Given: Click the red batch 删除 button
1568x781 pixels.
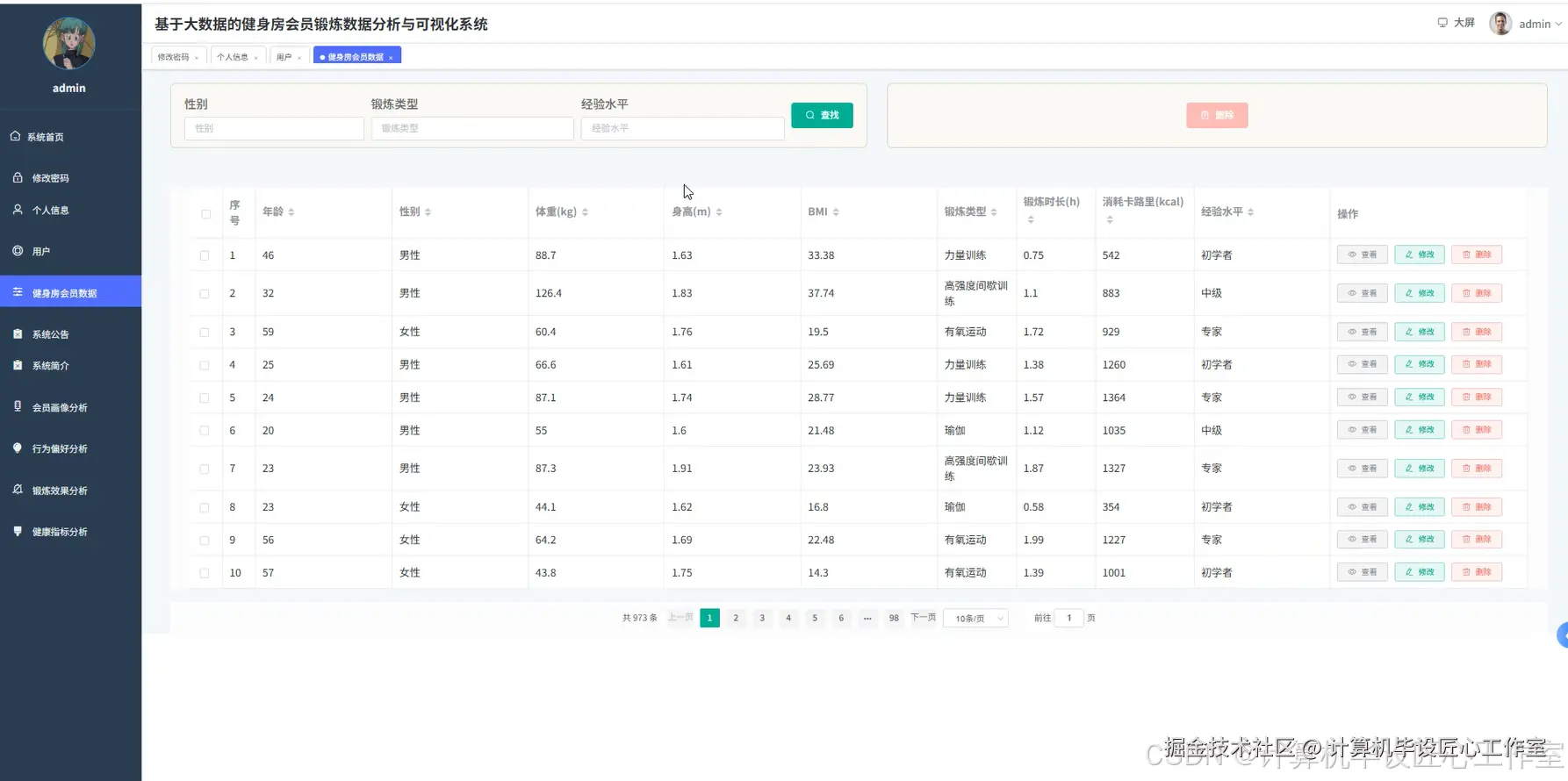Looking at the screenshot, I should point(1217,115).
